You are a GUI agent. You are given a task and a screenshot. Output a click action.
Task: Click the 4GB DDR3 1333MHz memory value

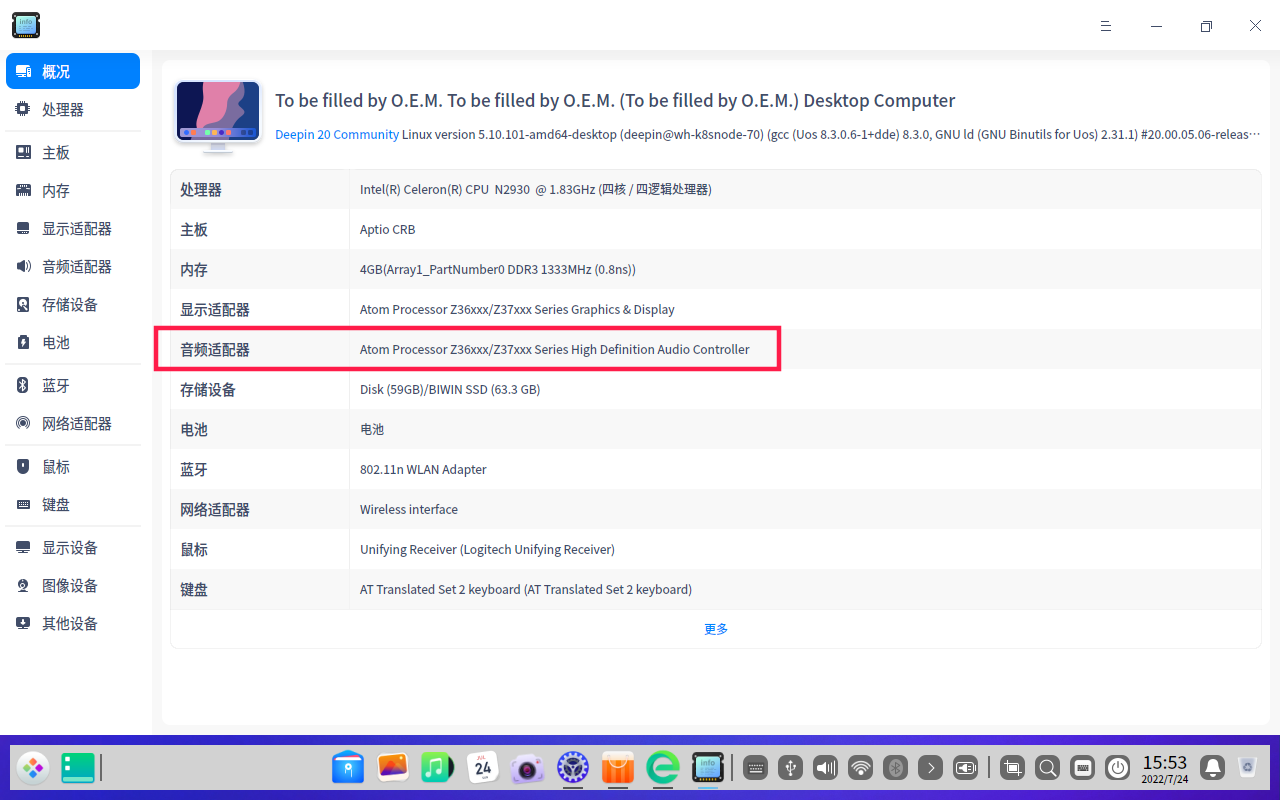(498, 269)
